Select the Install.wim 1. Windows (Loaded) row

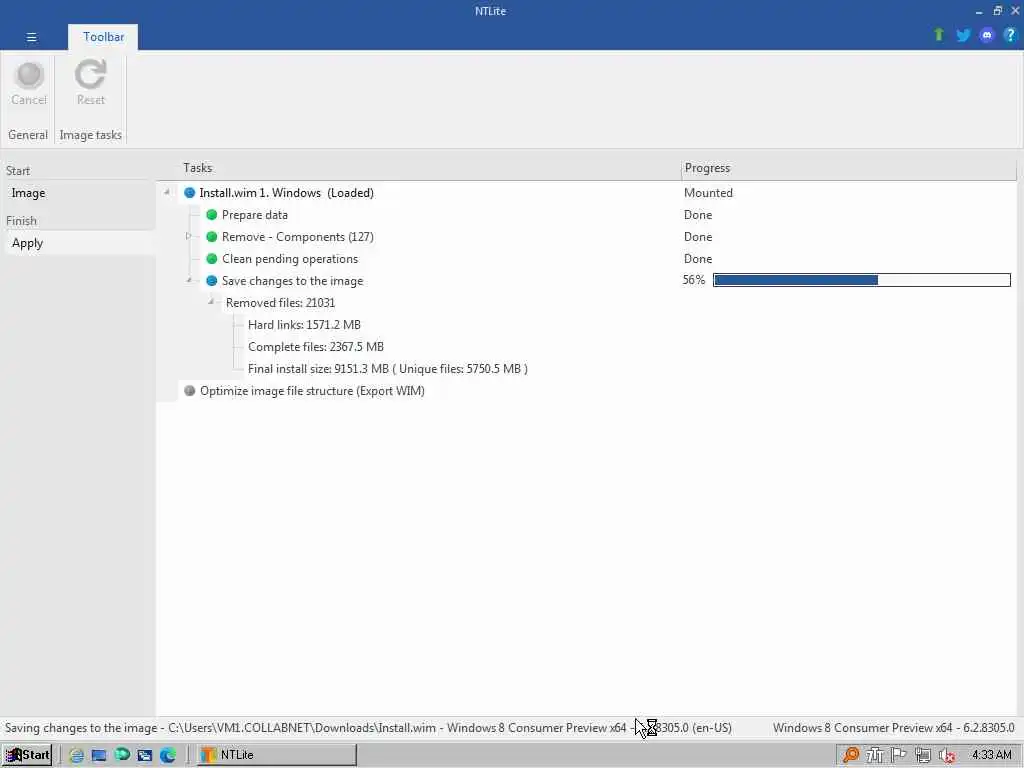coord(286,193)
